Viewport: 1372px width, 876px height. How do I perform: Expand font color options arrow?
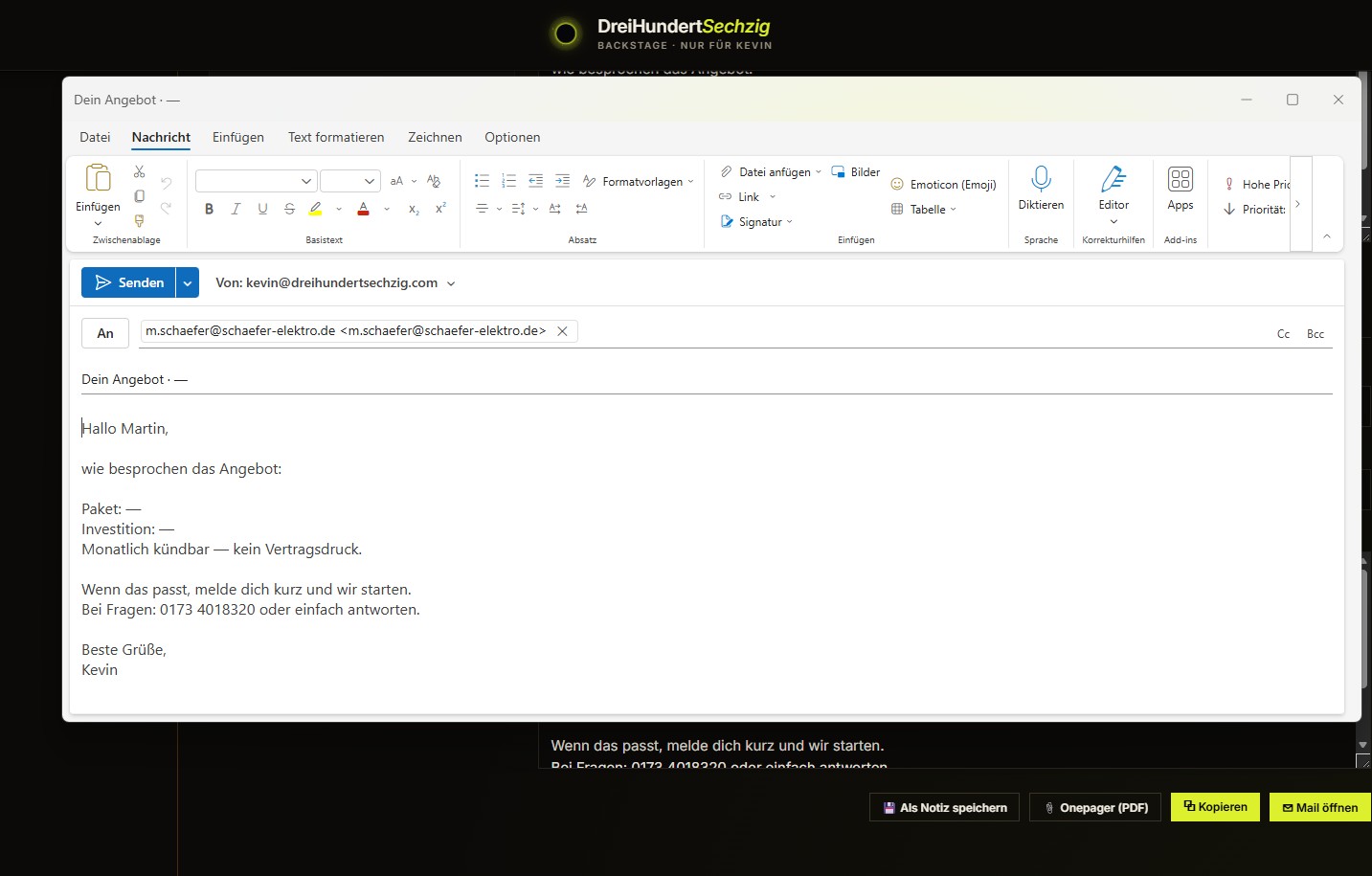(387, 209)
